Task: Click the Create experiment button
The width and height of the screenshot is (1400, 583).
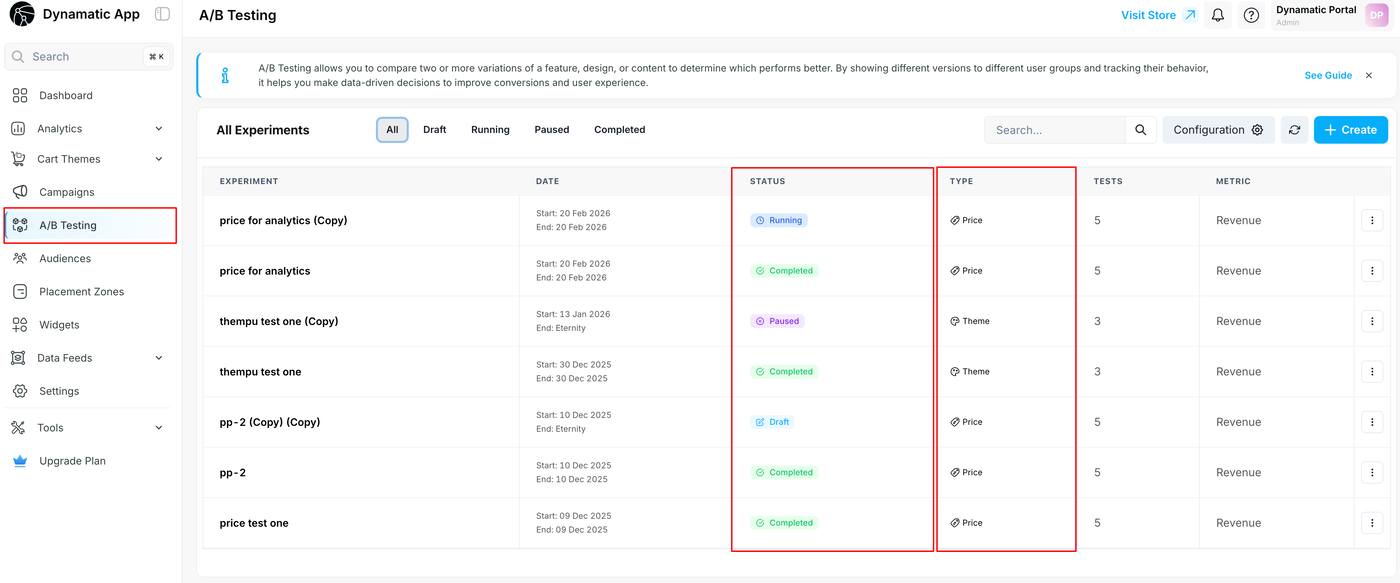Action: 1350,130
